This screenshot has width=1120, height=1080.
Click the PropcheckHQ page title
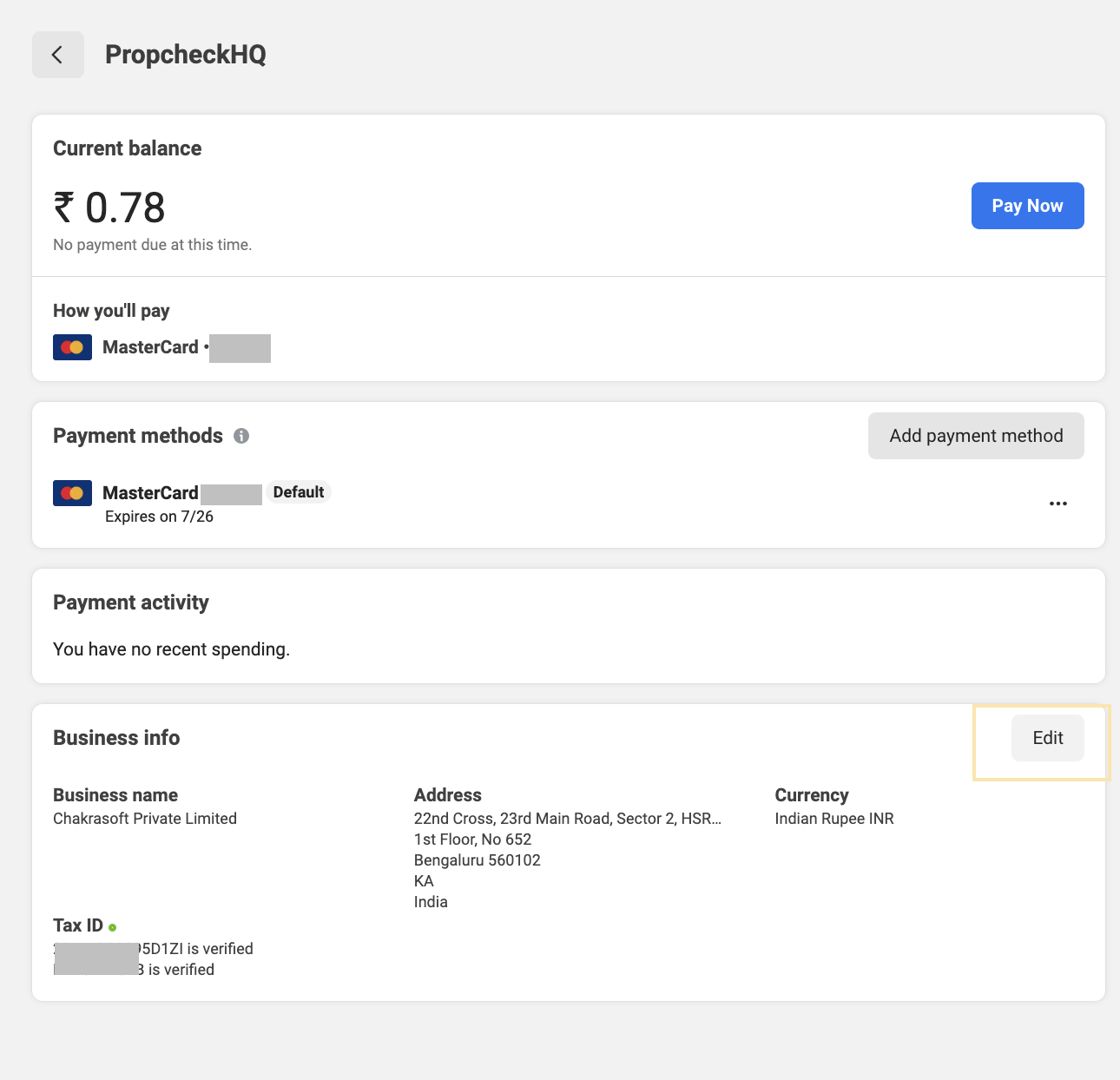coord(186,55)
